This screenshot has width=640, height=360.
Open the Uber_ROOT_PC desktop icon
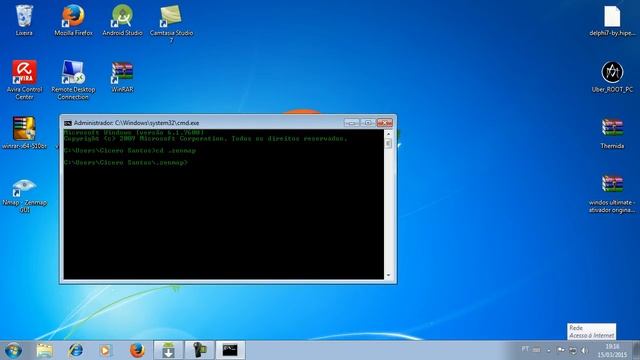click(612, 77)
